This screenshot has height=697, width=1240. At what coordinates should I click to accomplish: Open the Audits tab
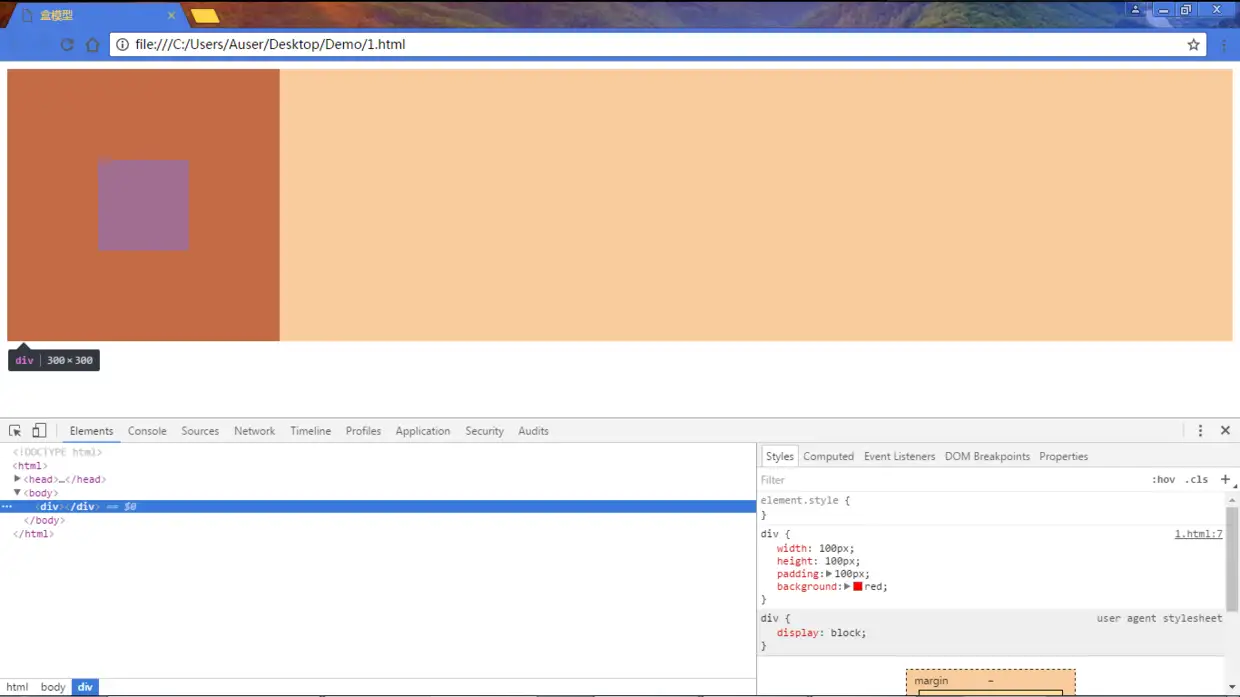tap(533, 431)
